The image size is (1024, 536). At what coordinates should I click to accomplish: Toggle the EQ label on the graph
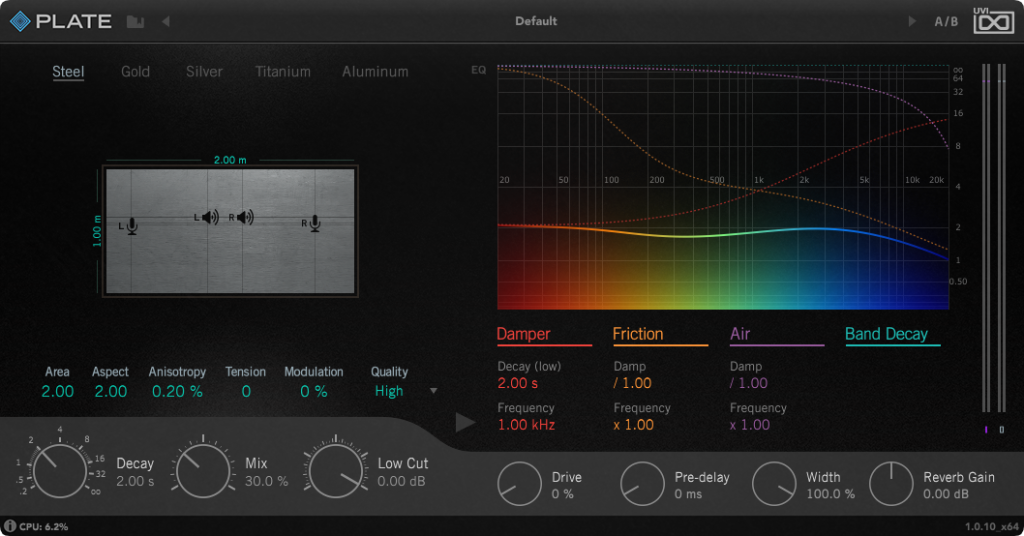click(x=479, y=70)
